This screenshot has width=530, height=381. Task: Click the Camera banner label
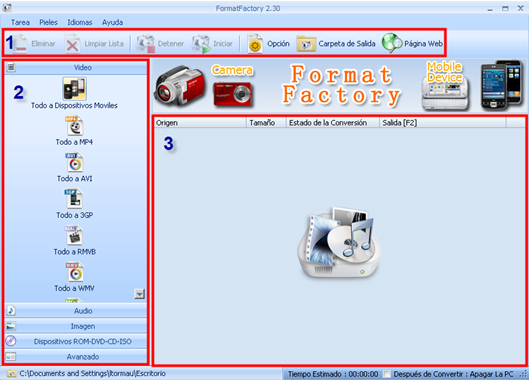(232, 70)
